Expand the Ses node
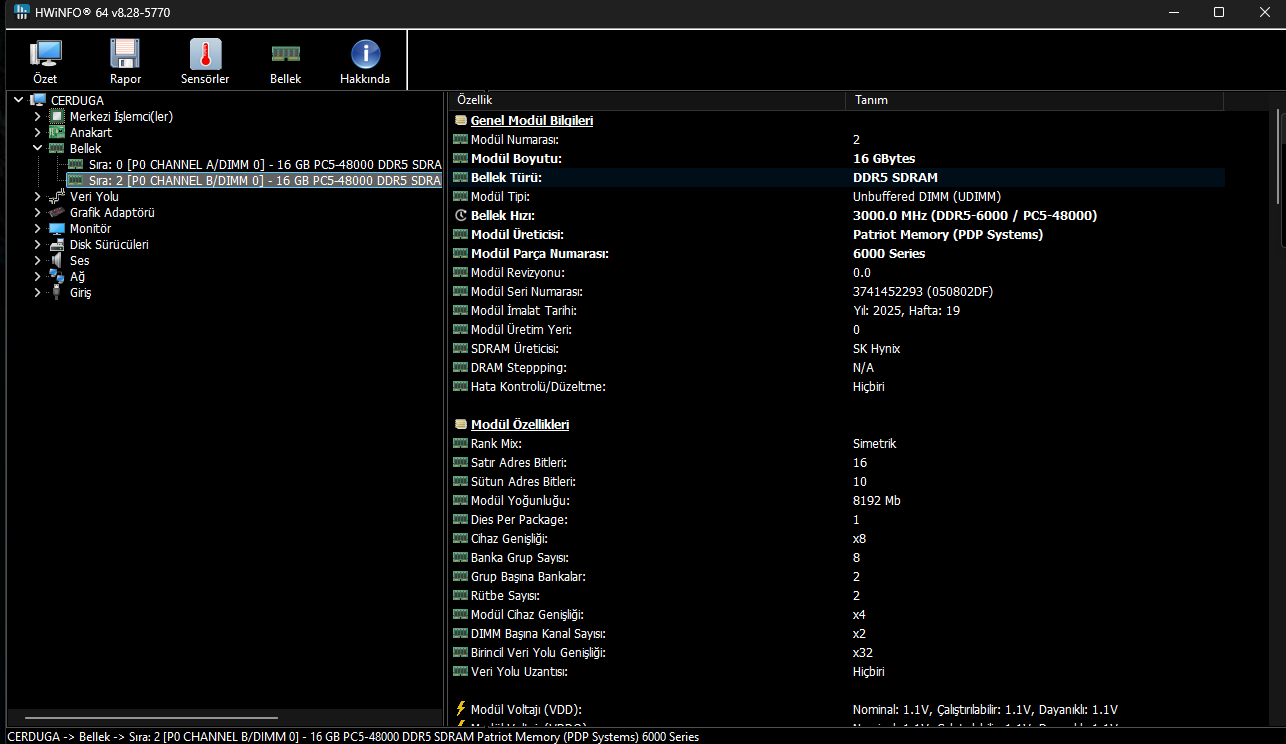Image resolution: width=1286 pixels, height=744 pixels. 37,260
